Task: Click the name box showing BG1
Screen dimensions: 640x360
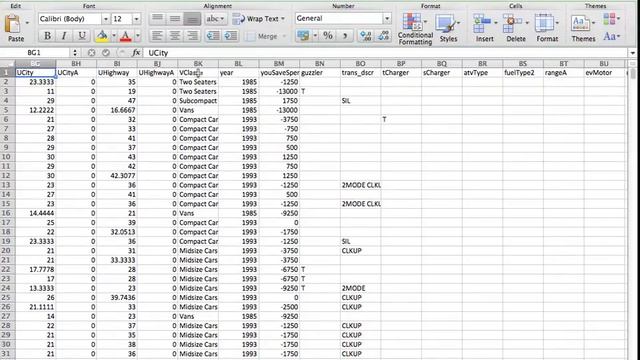Action: (34, 53)
